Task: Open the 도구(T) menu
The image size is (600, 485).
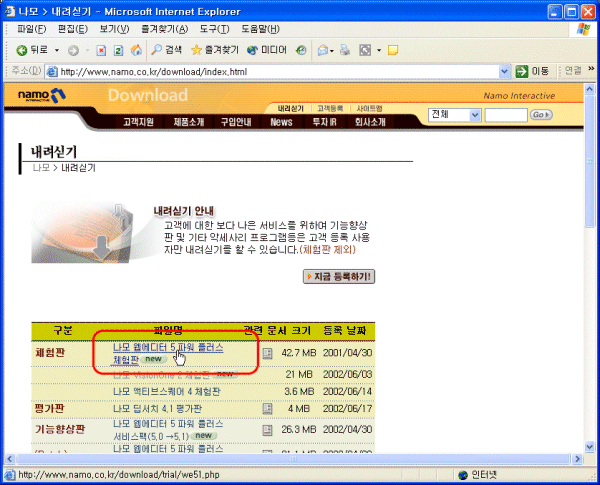Action: [x=214, y=29]
